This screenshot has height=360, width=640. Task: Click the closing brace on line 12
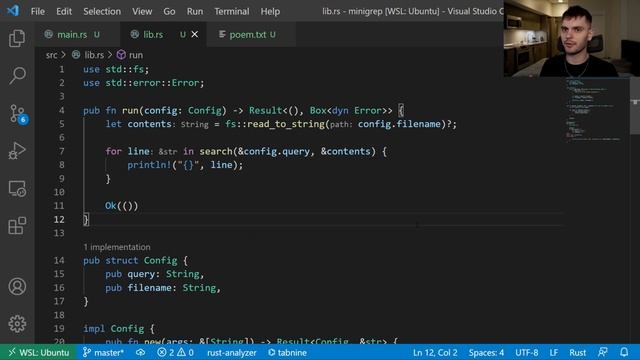coord(86,220)
